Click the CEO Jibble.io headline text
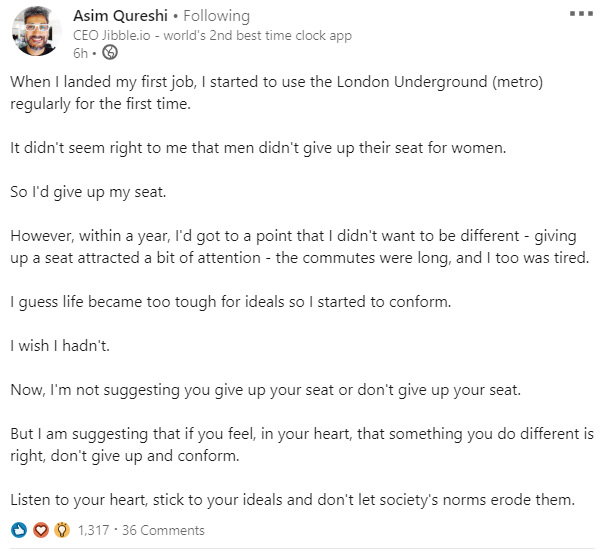Viewport: 610px width, 551px height. tap(212, 35)
